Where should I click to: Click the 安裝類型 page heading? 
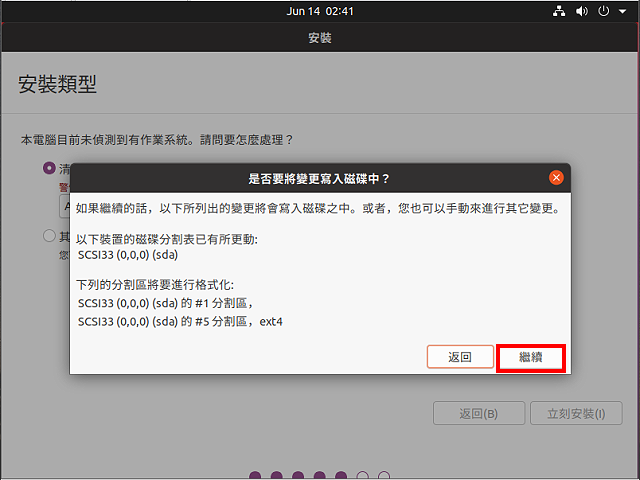coord(58,85)
